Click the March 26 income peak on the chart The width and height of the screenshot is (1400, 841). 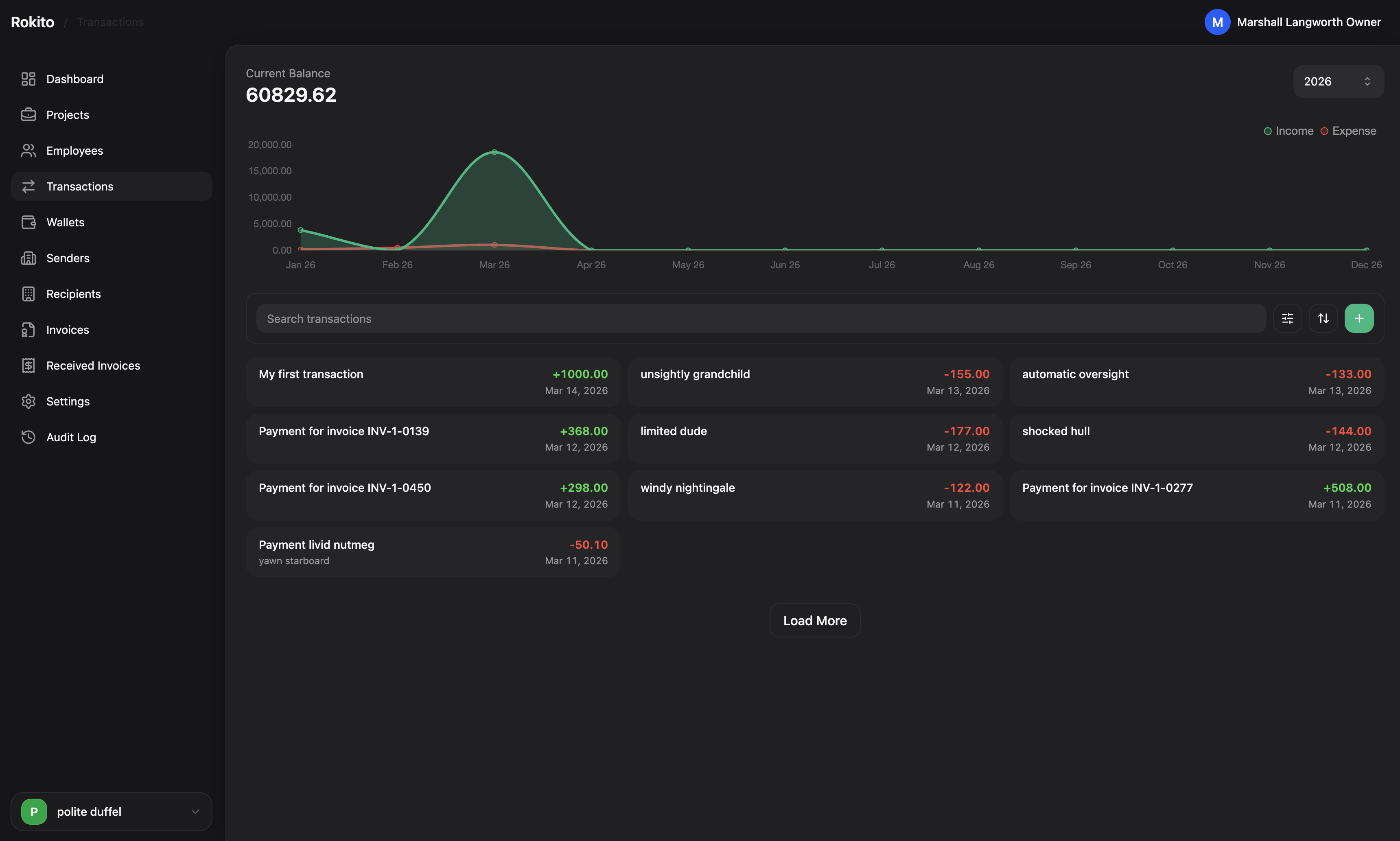(x=494, y=152)
